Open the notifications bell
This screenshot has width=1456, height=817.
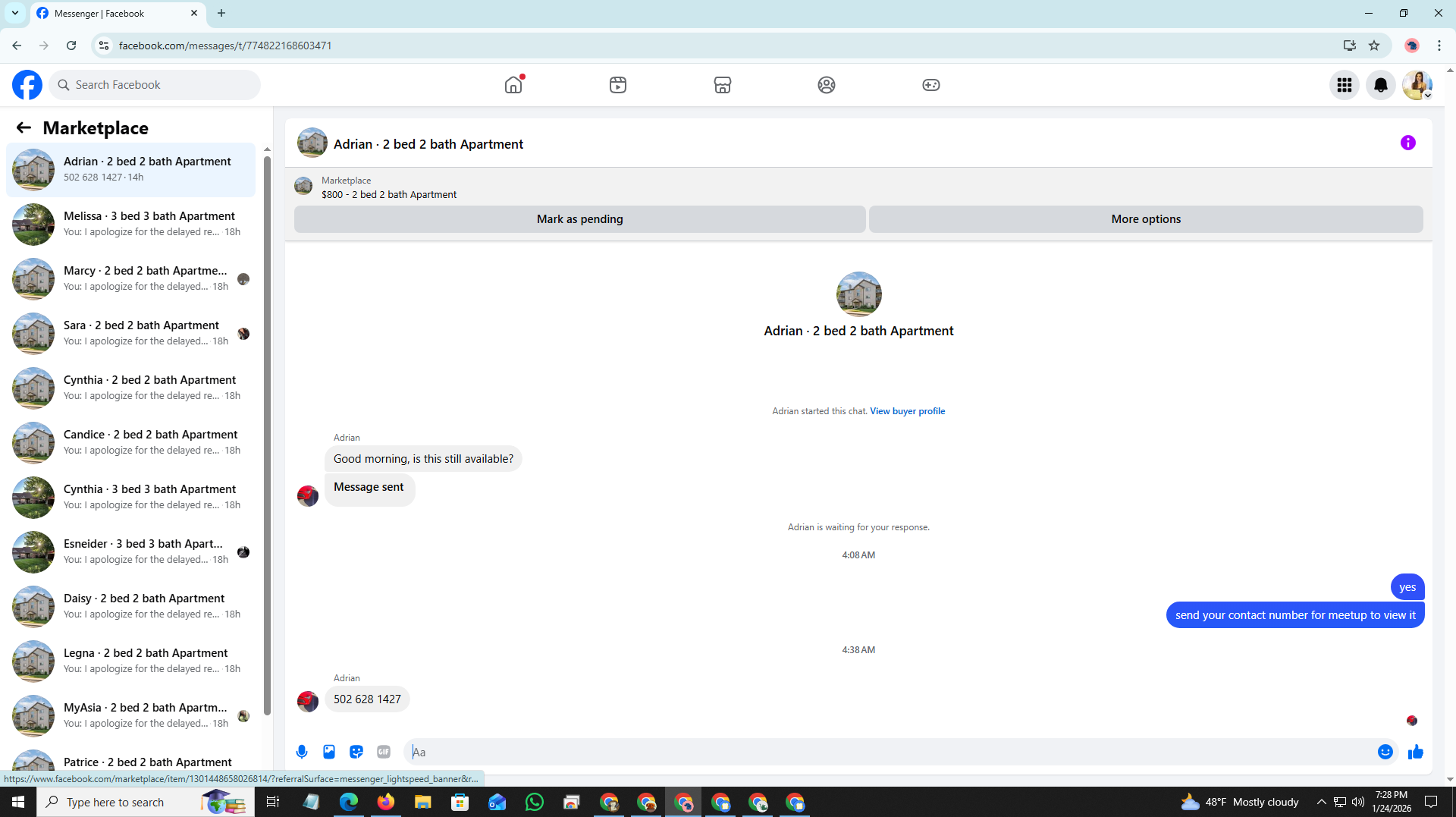(1381, 85)
